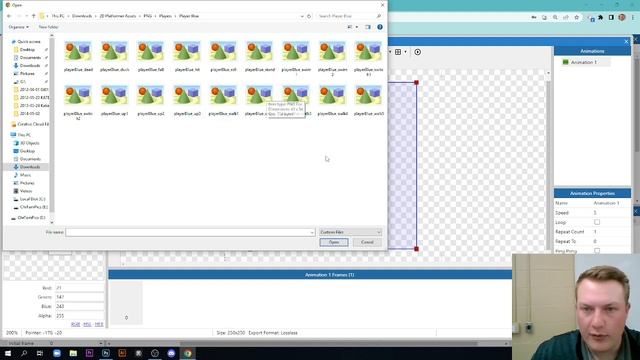Navigate to 2D Platformer Assets breadcrumb
The width and height of the screenshot is (640, 360).
118,16
